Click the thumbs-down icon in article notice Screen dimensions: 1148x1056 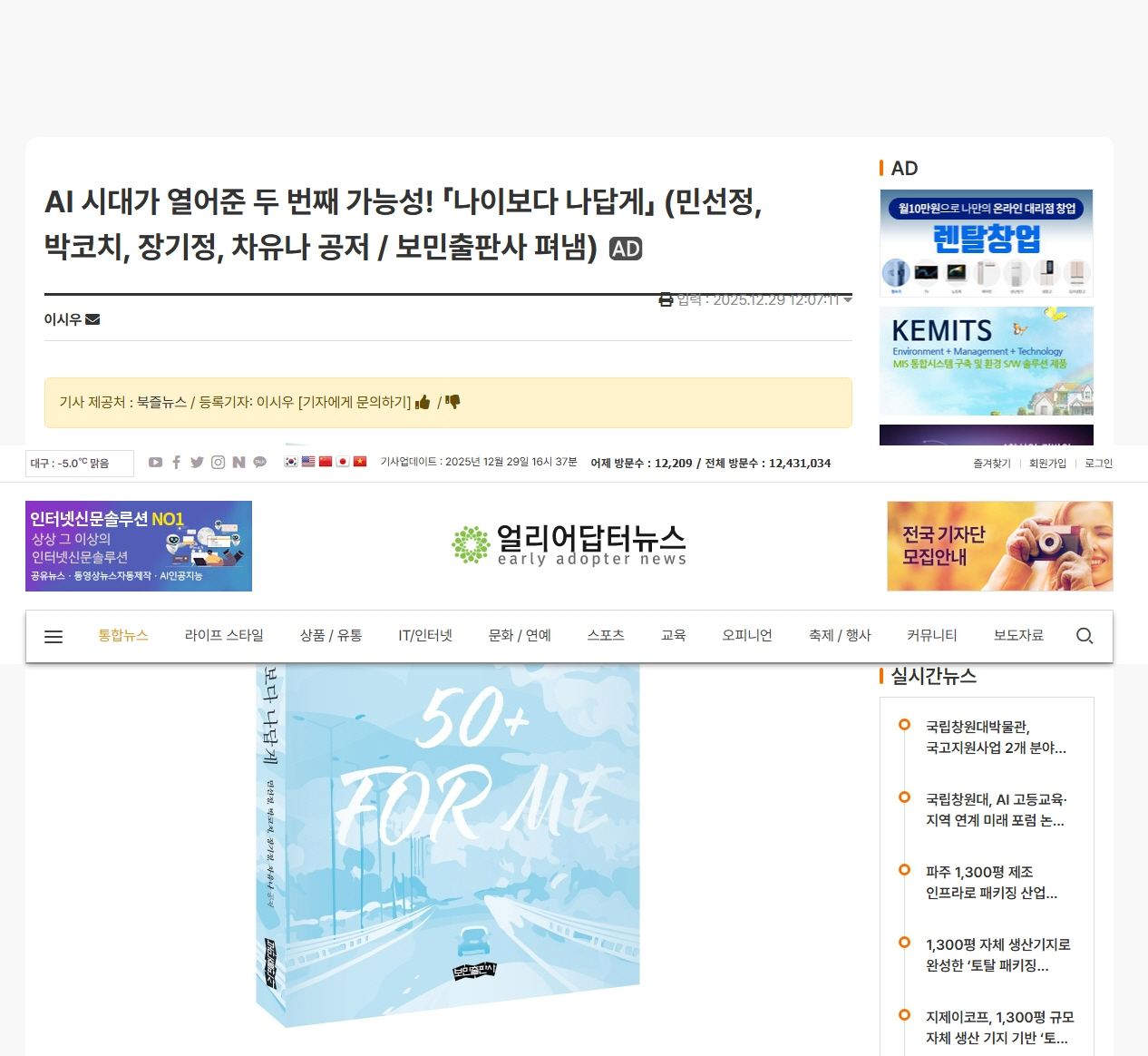(452, 402)
